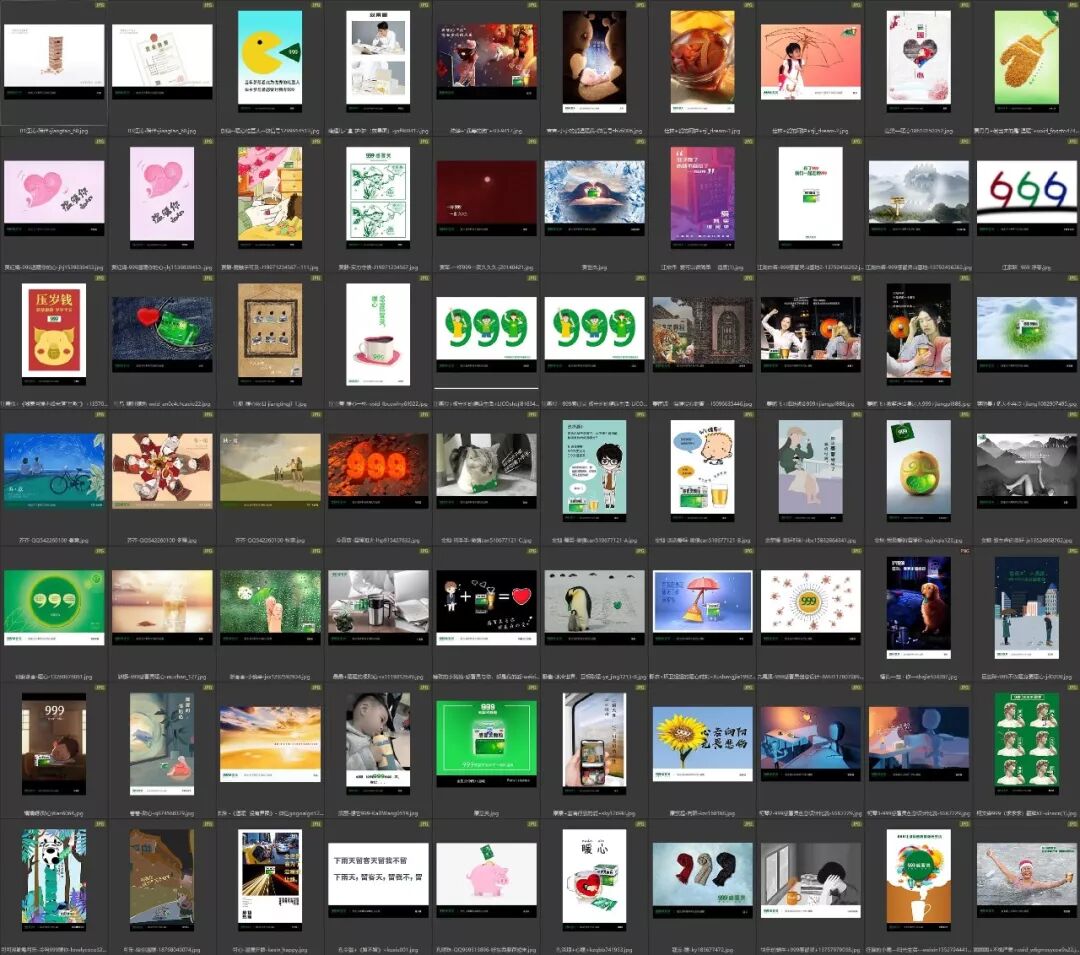
Task: Select the tiger and arched door collage
Action: coord(703,335)
